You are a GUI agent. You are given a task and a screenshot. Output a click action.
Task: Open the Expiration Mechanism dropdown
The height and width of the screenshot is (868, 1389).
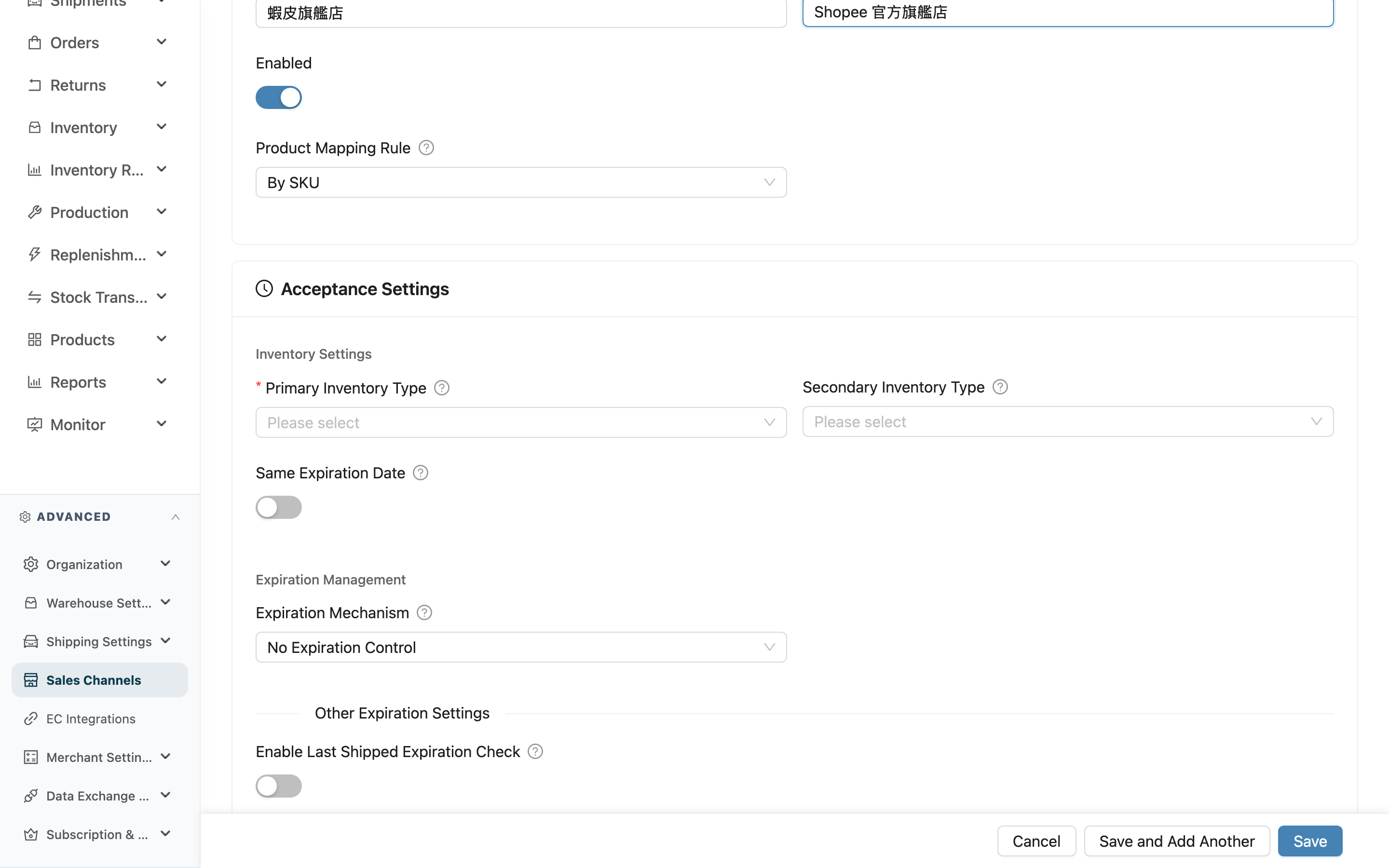pyautogui.click(x=521, y=648)
